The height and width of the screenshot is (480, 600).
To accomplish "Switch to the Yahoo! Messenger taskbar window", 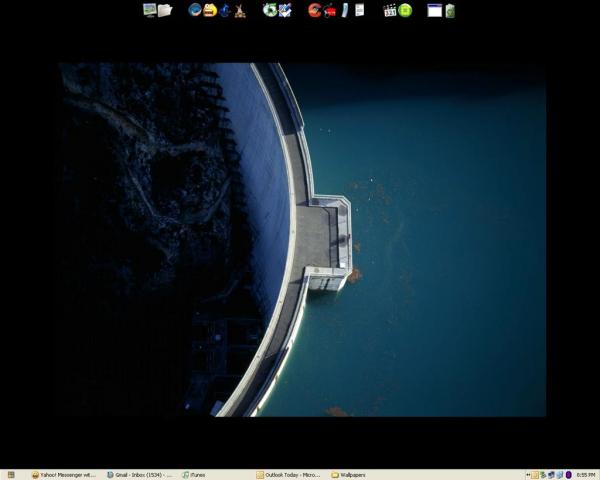I will (x=64, y=475).
